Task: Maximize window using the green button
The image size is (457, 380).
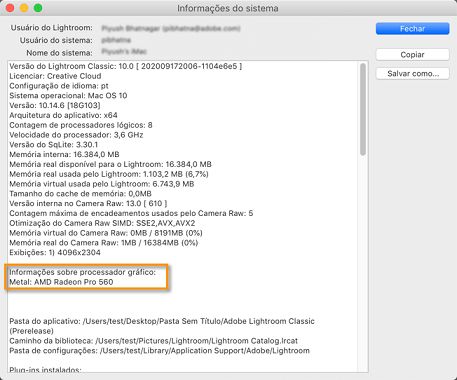Action: pyautogui.click(x=38, y=8)
